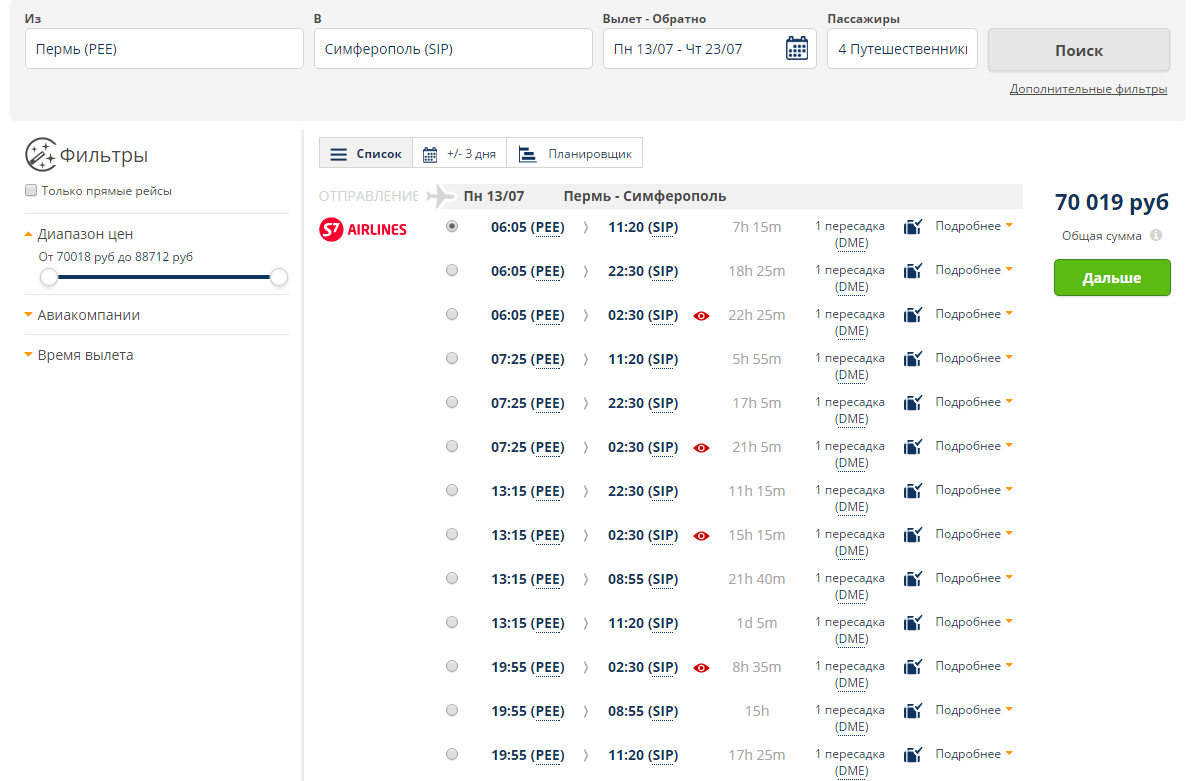Expand Время вылета filter section

tap(79, 355)
